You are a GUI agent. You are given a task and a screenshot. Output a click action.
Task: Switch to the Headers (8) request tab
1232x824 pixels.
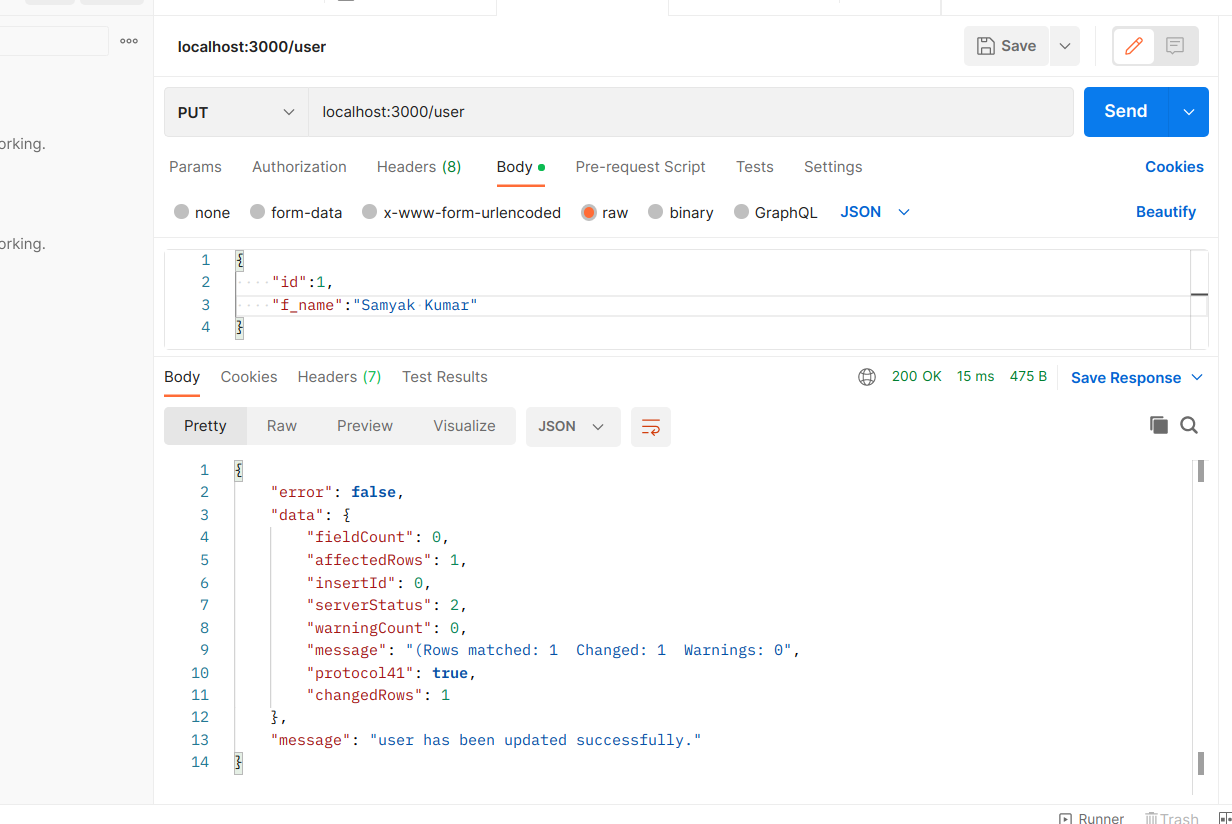pyautogui.click(x=419, y=167)
